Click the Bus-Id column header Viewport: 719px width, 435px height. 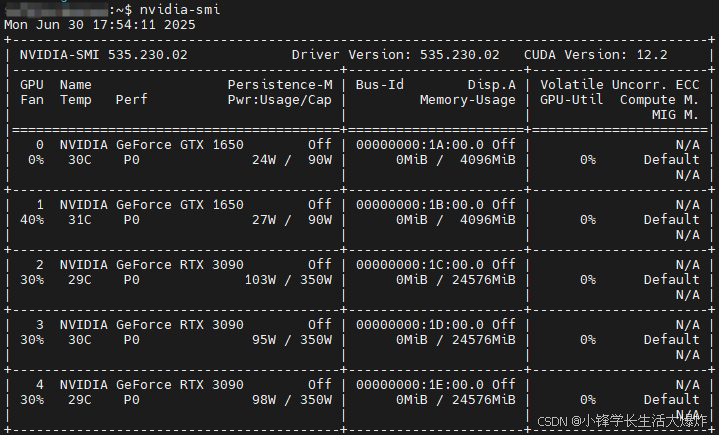[380, 85]
